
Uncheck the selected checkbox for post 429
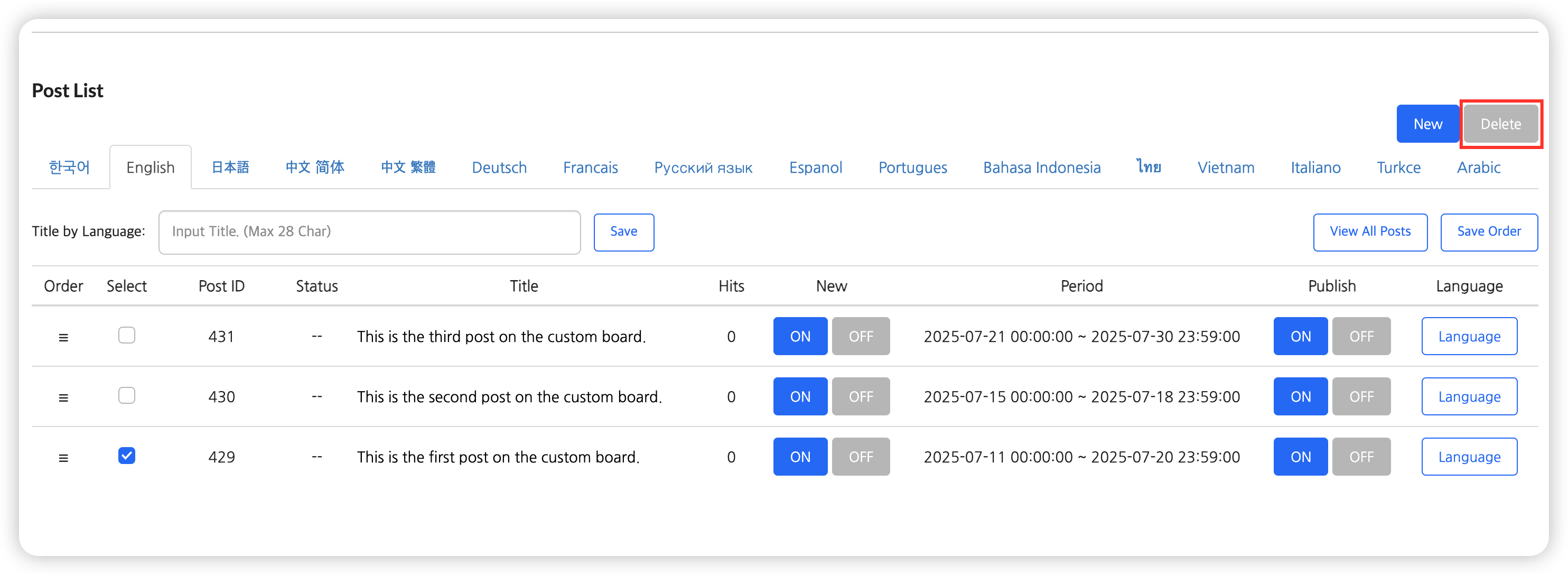pyautogui.click(x=127, y=456)
